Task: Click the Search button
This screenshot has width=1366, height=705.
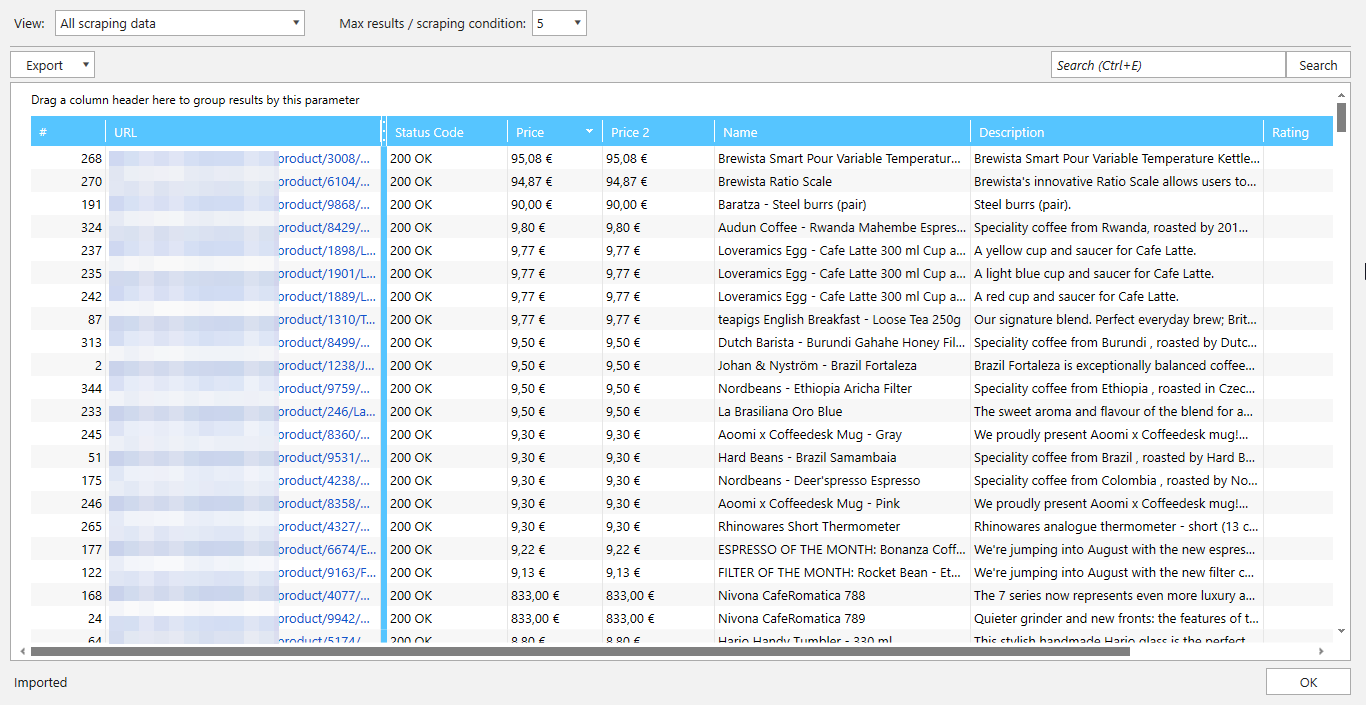Action: tap(1318, 65)
